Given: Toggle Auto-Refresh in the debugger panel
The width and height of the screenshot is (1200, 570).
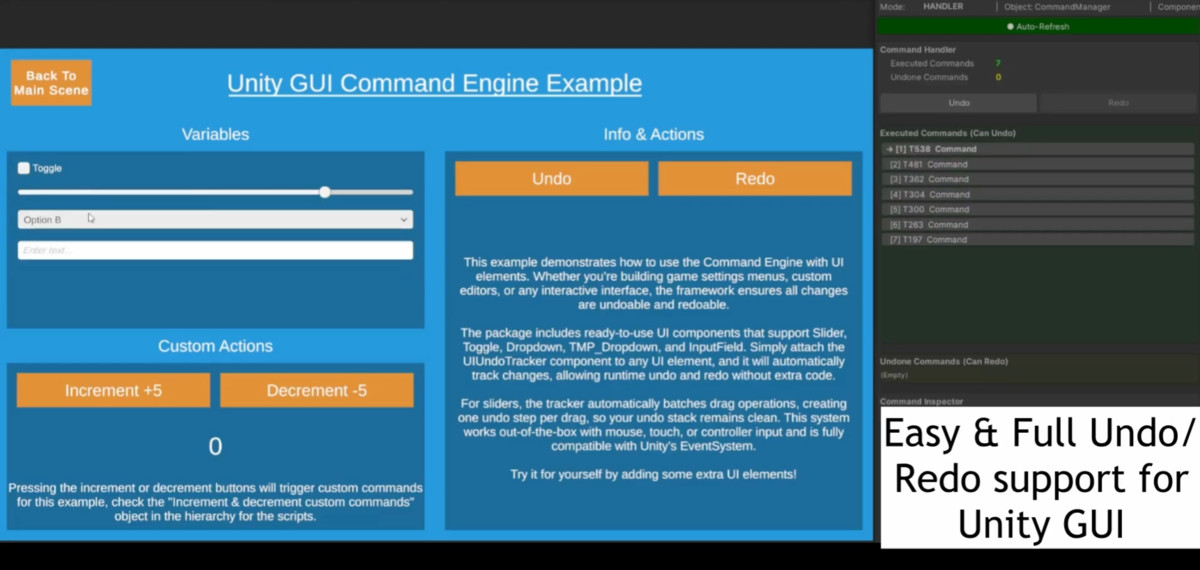Looking at the screenshot, I should [x=1038, y=27].
